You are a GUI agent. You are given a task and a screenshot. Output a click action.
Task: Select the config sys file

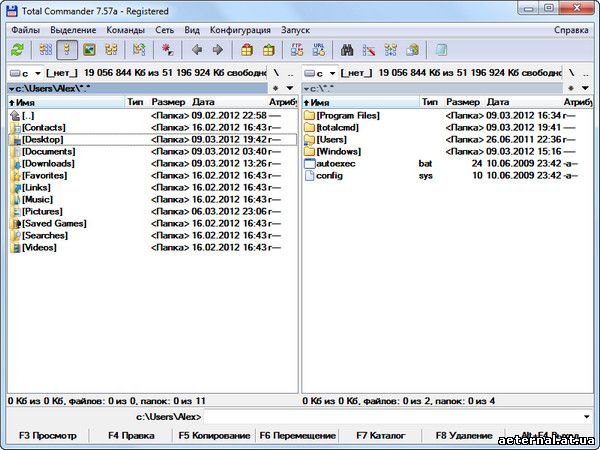[447, 176]
